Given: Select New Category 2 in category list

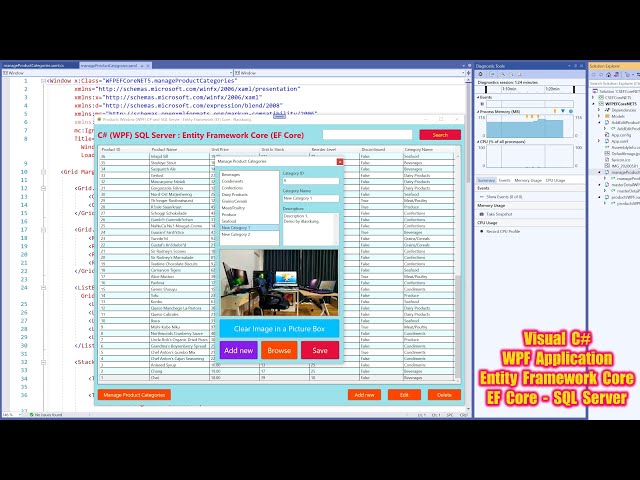Looking at the screenshot, I should 249,235.
